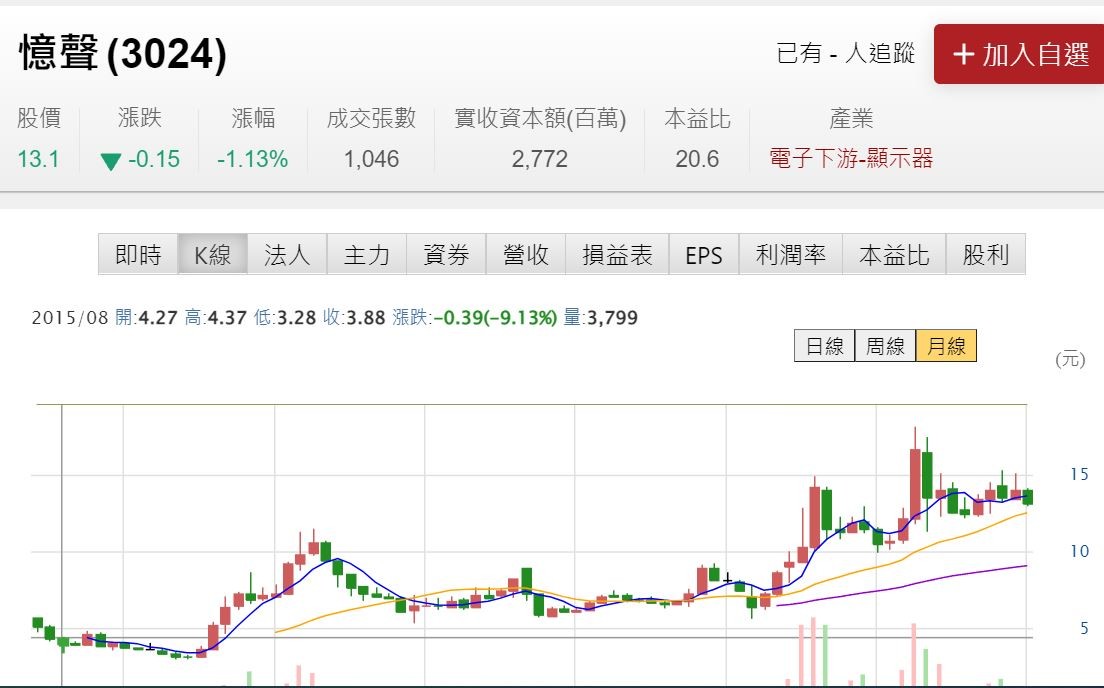This screenshot has width=1104, height=688.
Task: Select the K線 chart tab
Action: [x=212, y=255]
